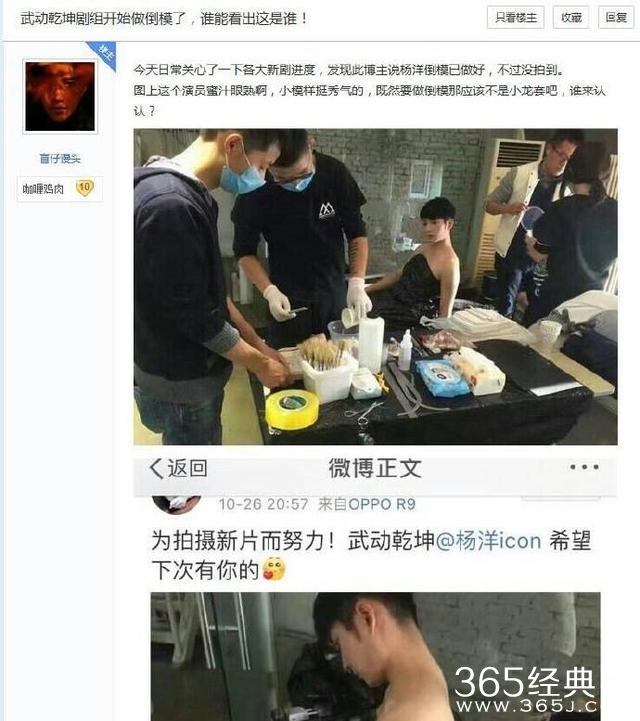Open the three-dot more options icon
The height and width of the screenshot is (721, 640).
[584, 467]
